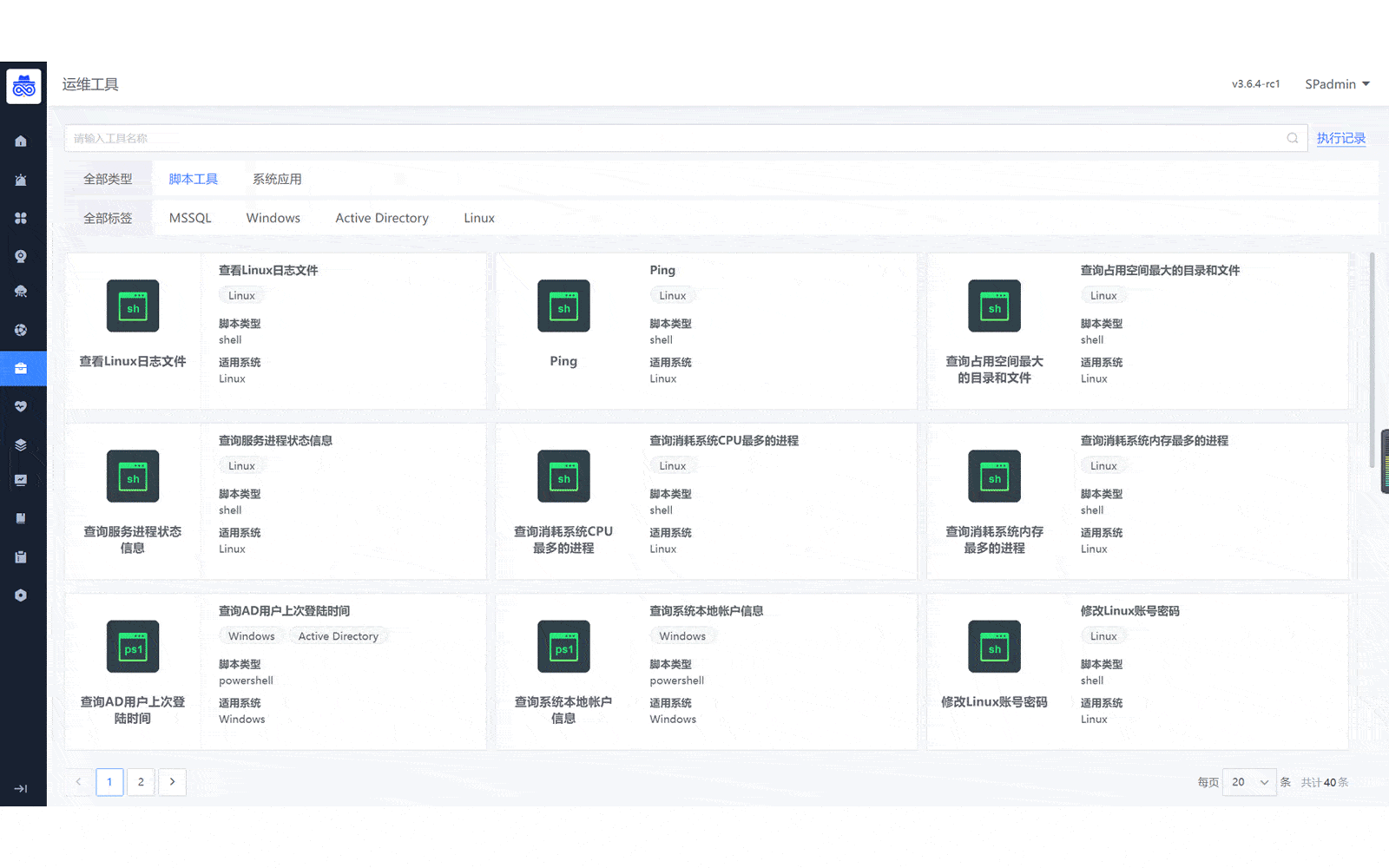Click the Ping card title
This screenshot has height=868, width=1389.
pos(662,270)
